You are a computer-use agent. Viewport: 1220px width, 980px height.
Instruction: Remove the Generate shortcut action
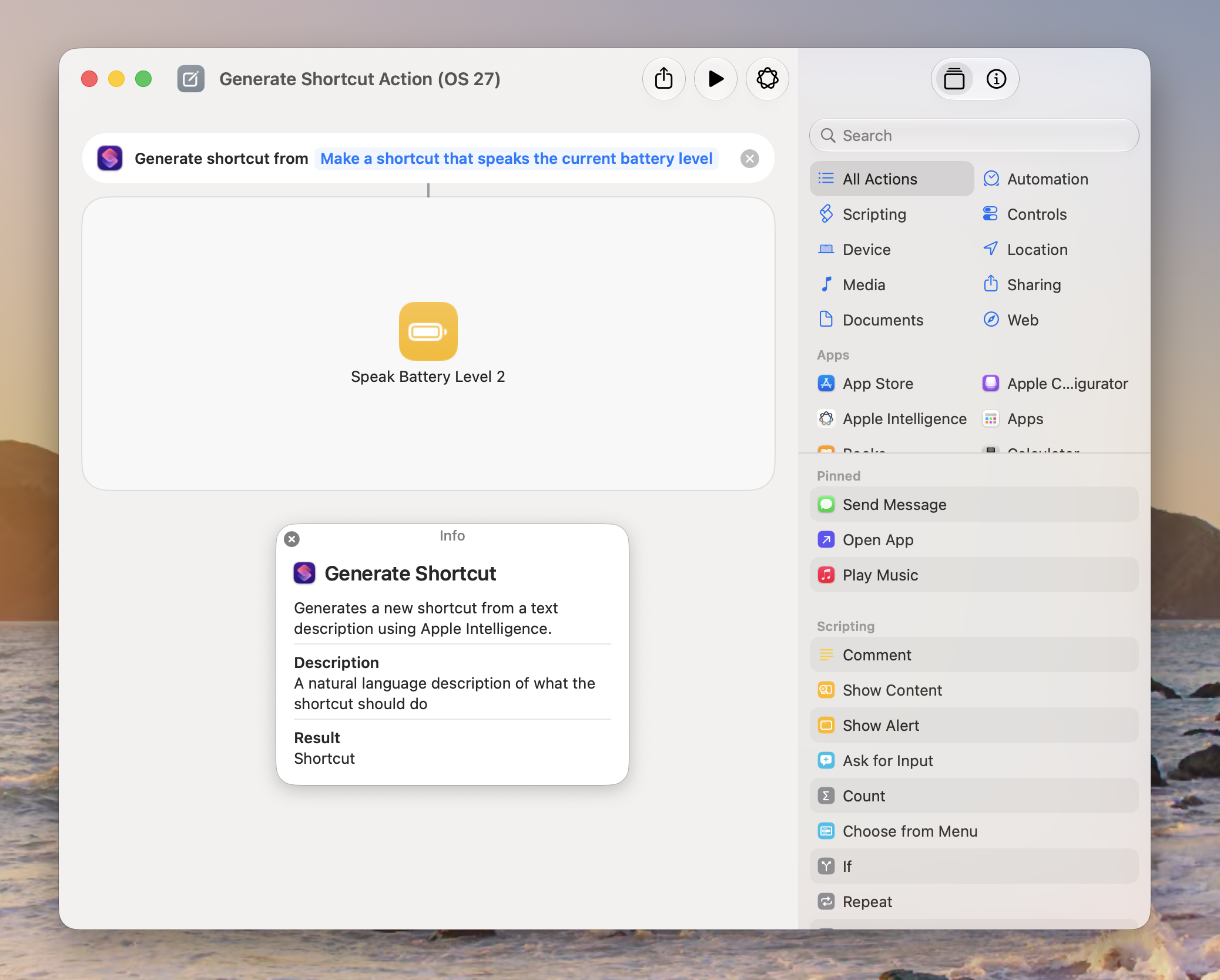[749, 159]
